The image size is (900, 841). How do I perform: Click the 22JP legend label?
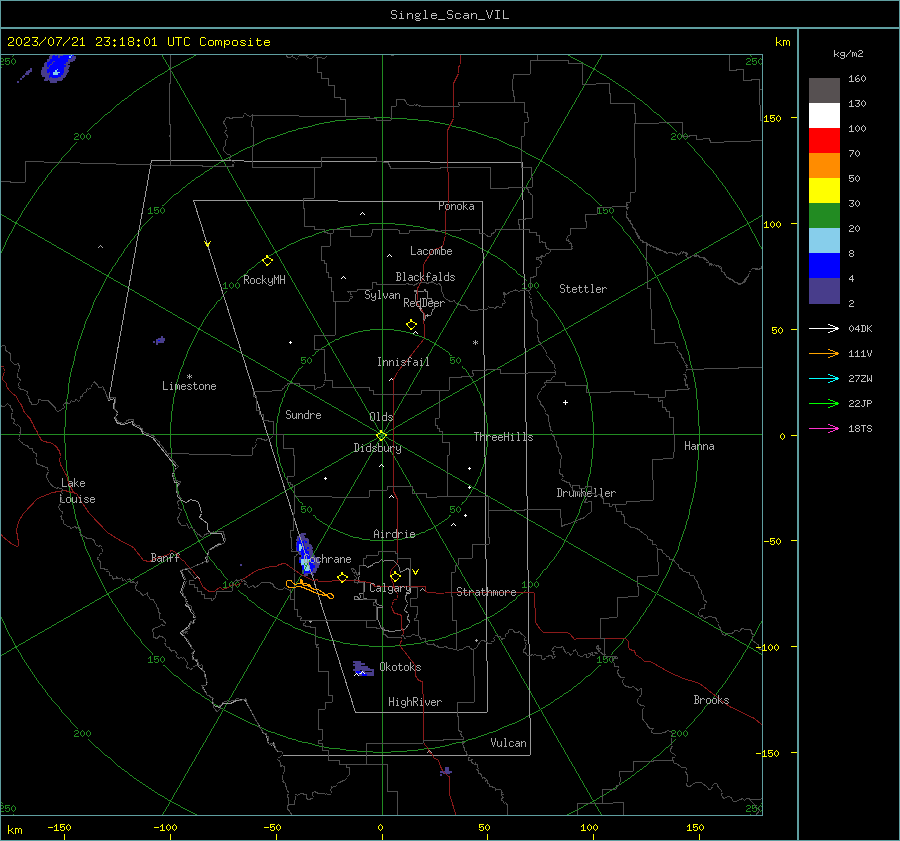tap(860, 404)
